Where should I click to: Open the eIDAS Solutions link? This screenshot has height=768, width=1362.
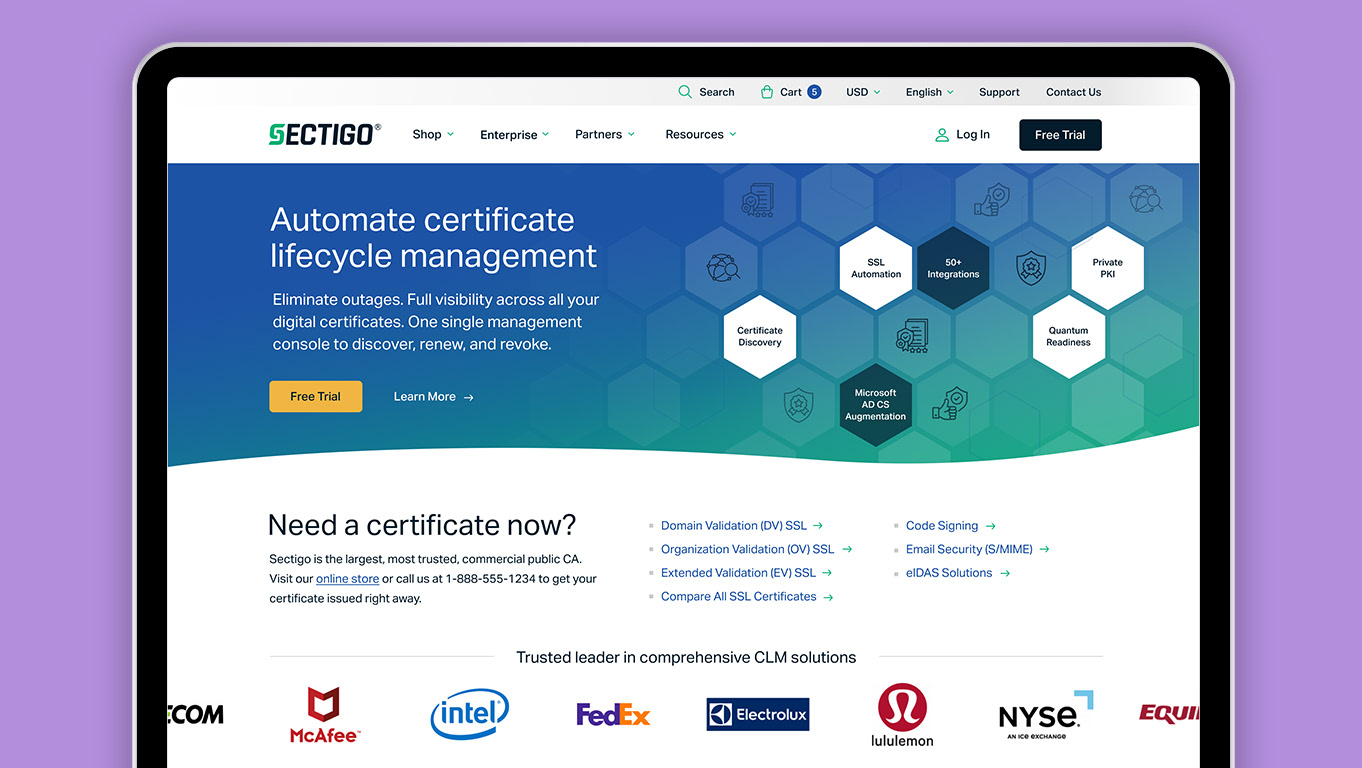point(949,573)
